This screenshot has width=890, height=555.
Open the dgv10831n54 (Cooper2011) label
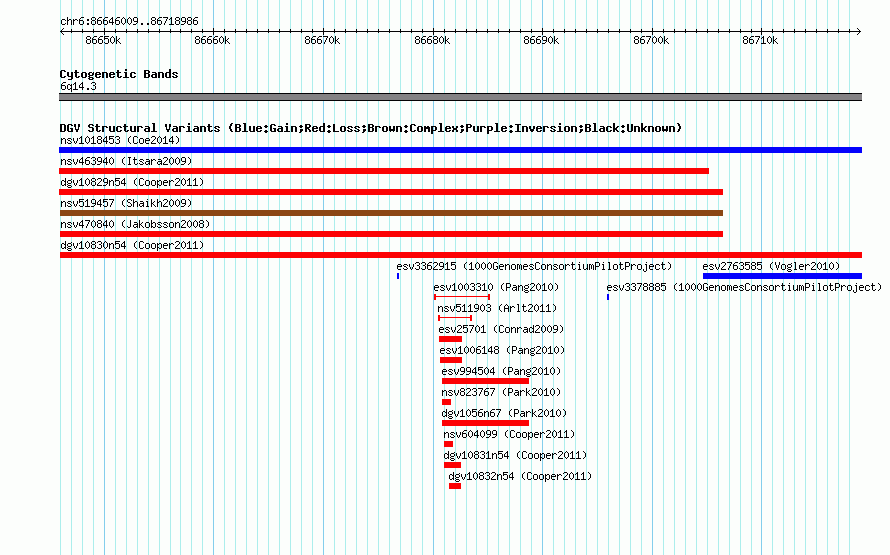pyautogui.click(x=515, y=455)
